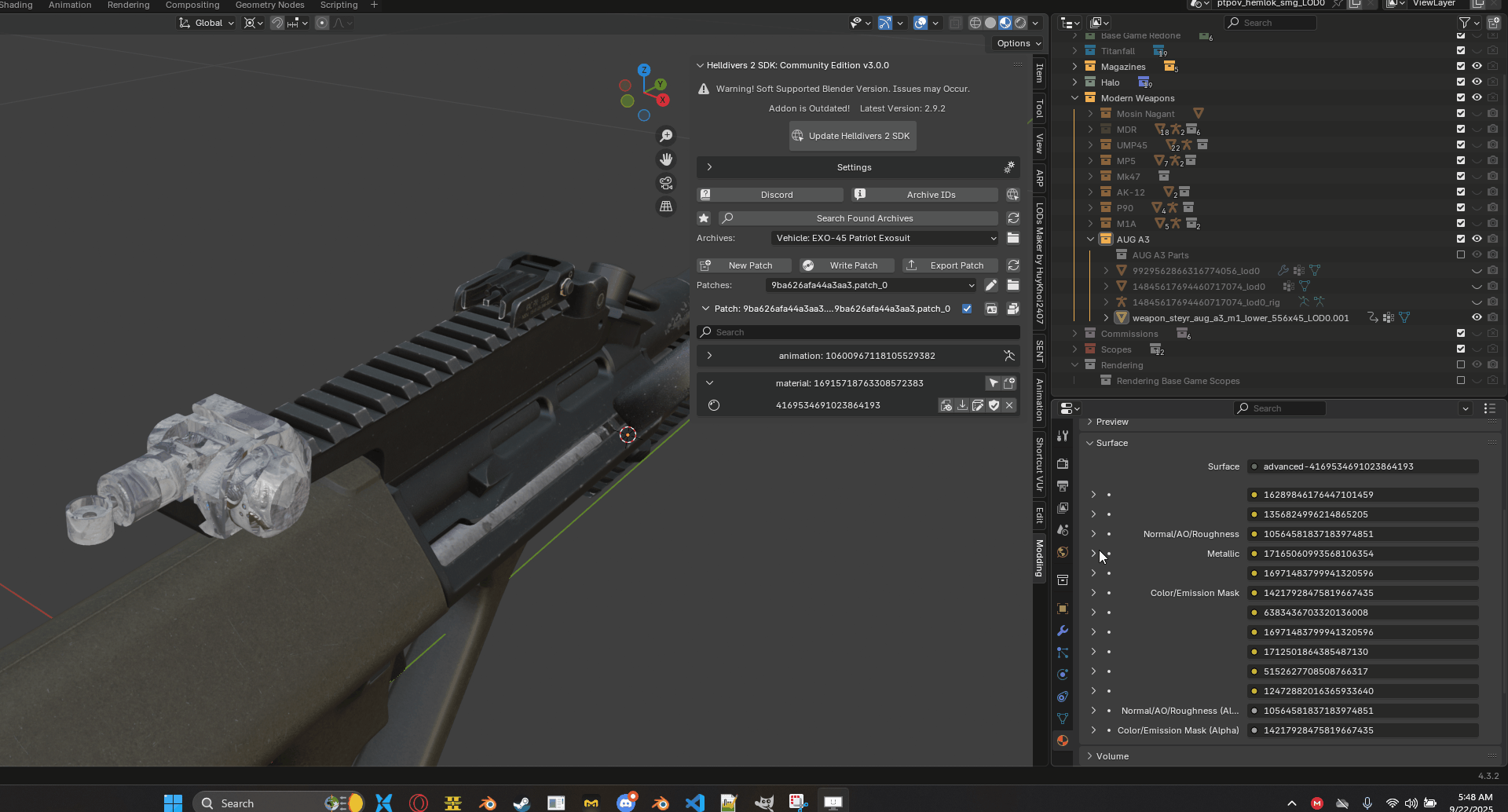Open the Archives dropdown showing Vehicle: EXO-45

(x=884, y=238)
